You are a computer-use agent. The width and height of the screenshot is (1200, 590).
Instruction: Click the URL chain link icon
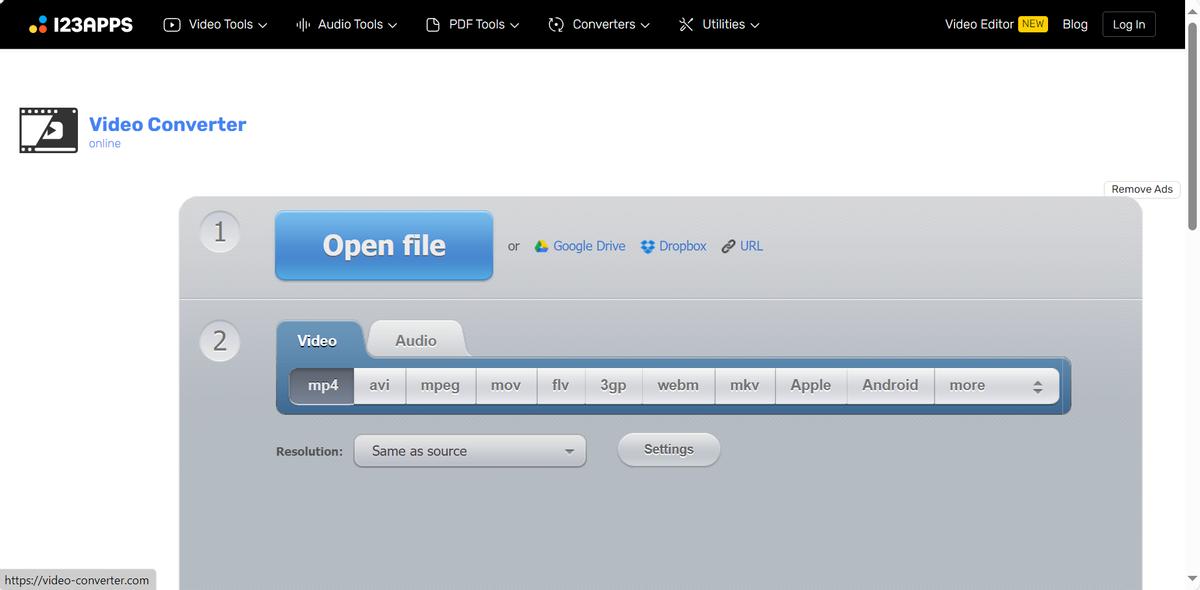(x=728, y=246)
